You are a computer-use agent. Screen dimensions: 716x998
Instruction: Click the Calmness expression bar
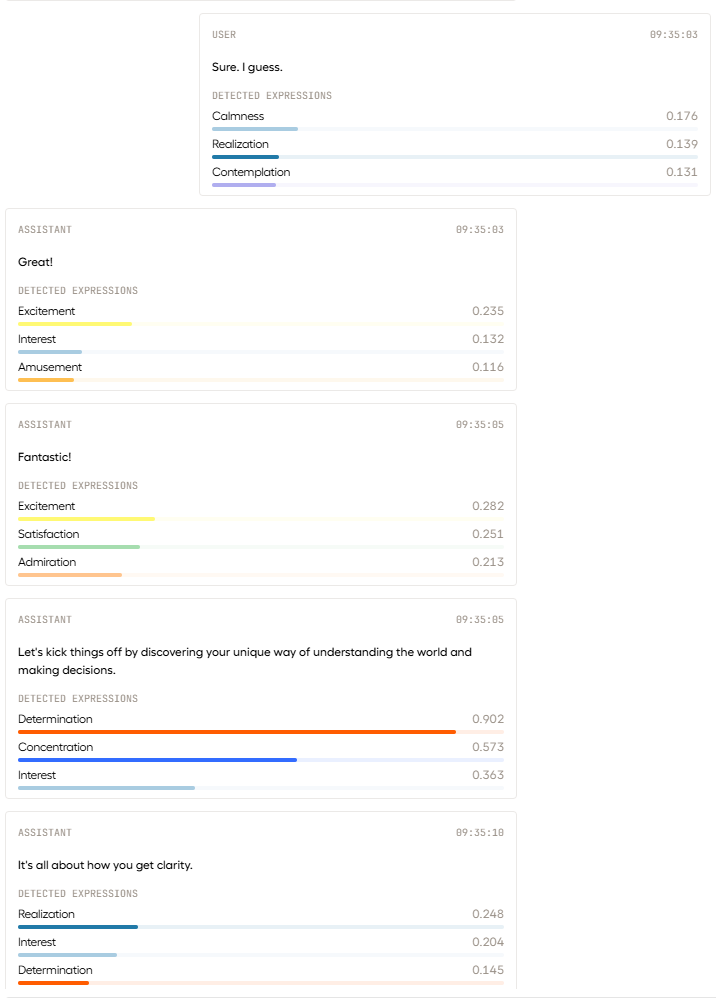click(454, 129)
